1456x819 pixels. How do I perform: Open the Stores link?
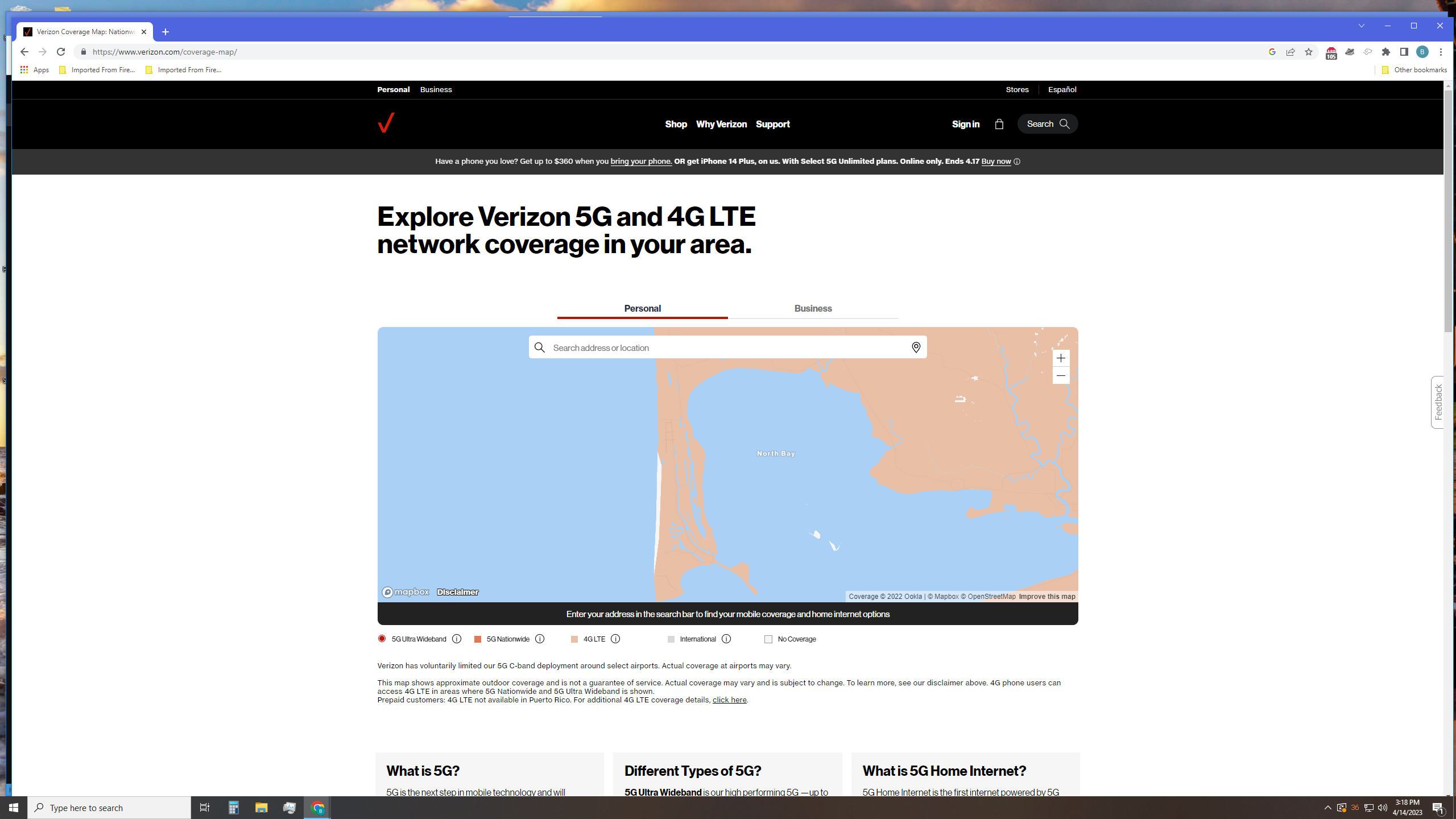point(1017,89)
